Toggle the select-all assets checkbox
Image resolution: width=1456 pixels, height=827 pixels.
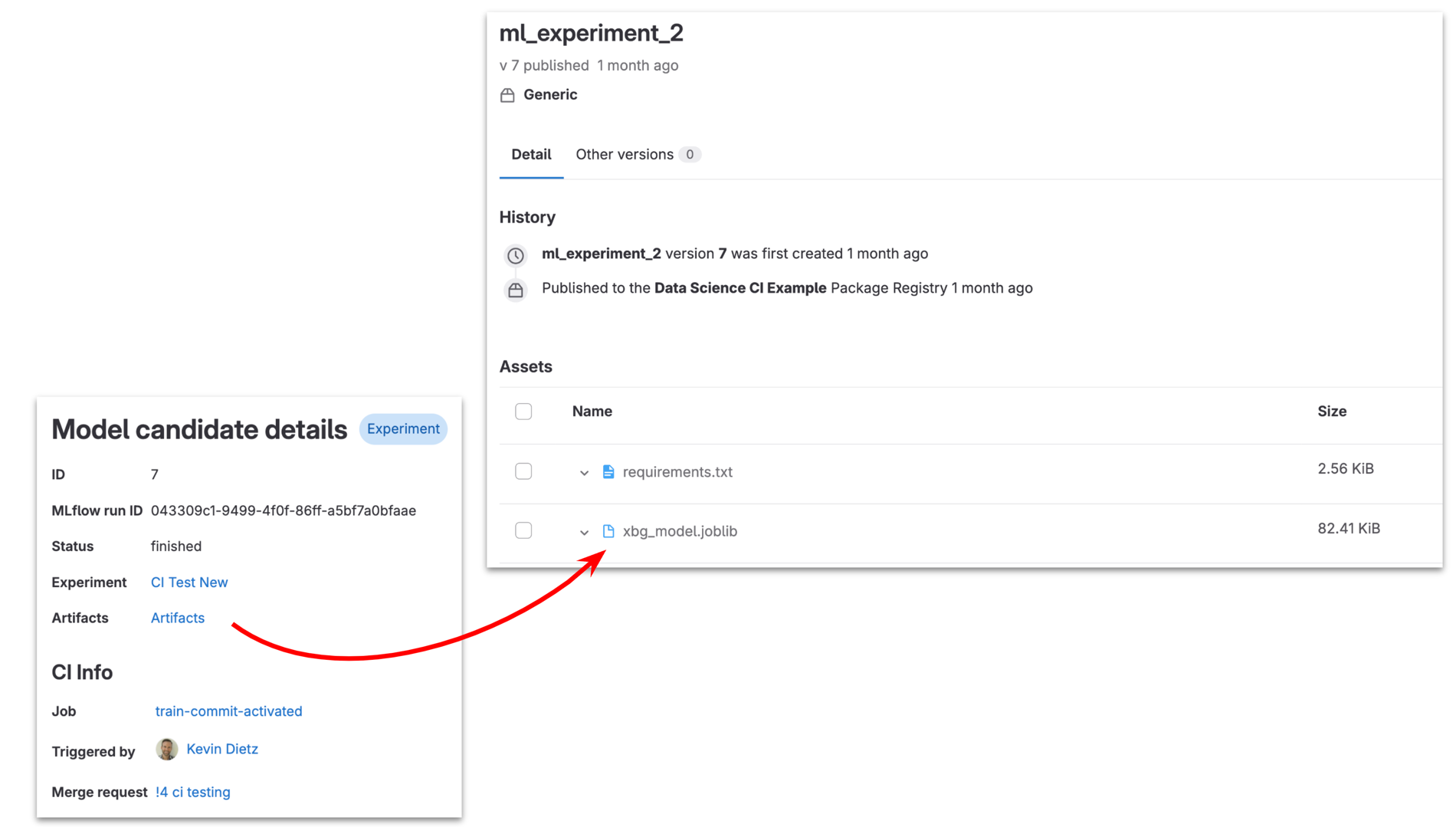(x=523, y=412)
